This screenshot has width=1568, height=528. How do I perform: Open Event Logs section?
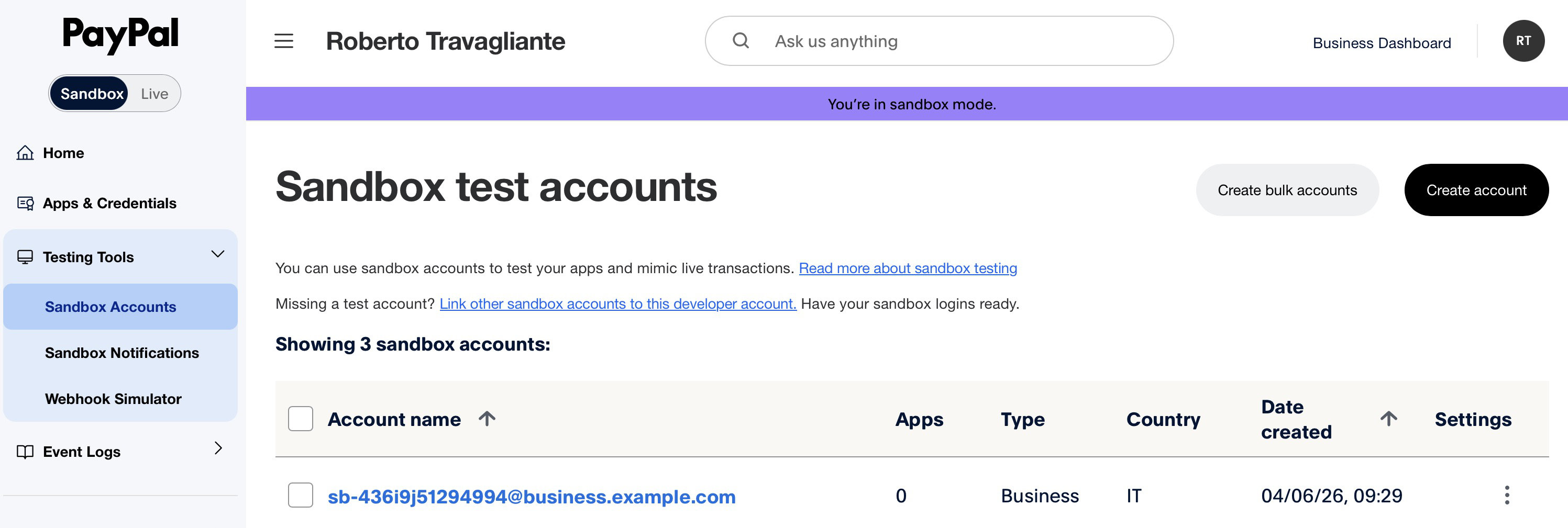(82, 452)
